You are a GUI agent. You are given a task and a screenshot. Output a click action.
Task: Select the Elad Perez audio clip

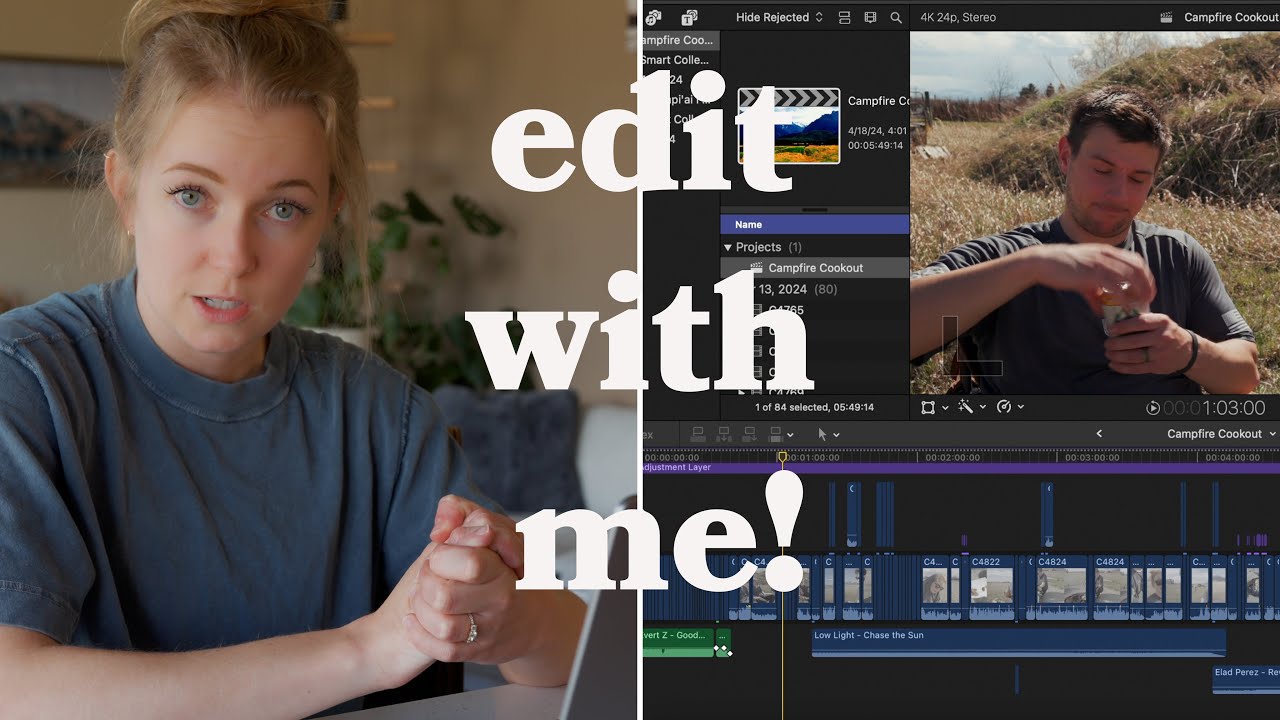point(1246,679)
